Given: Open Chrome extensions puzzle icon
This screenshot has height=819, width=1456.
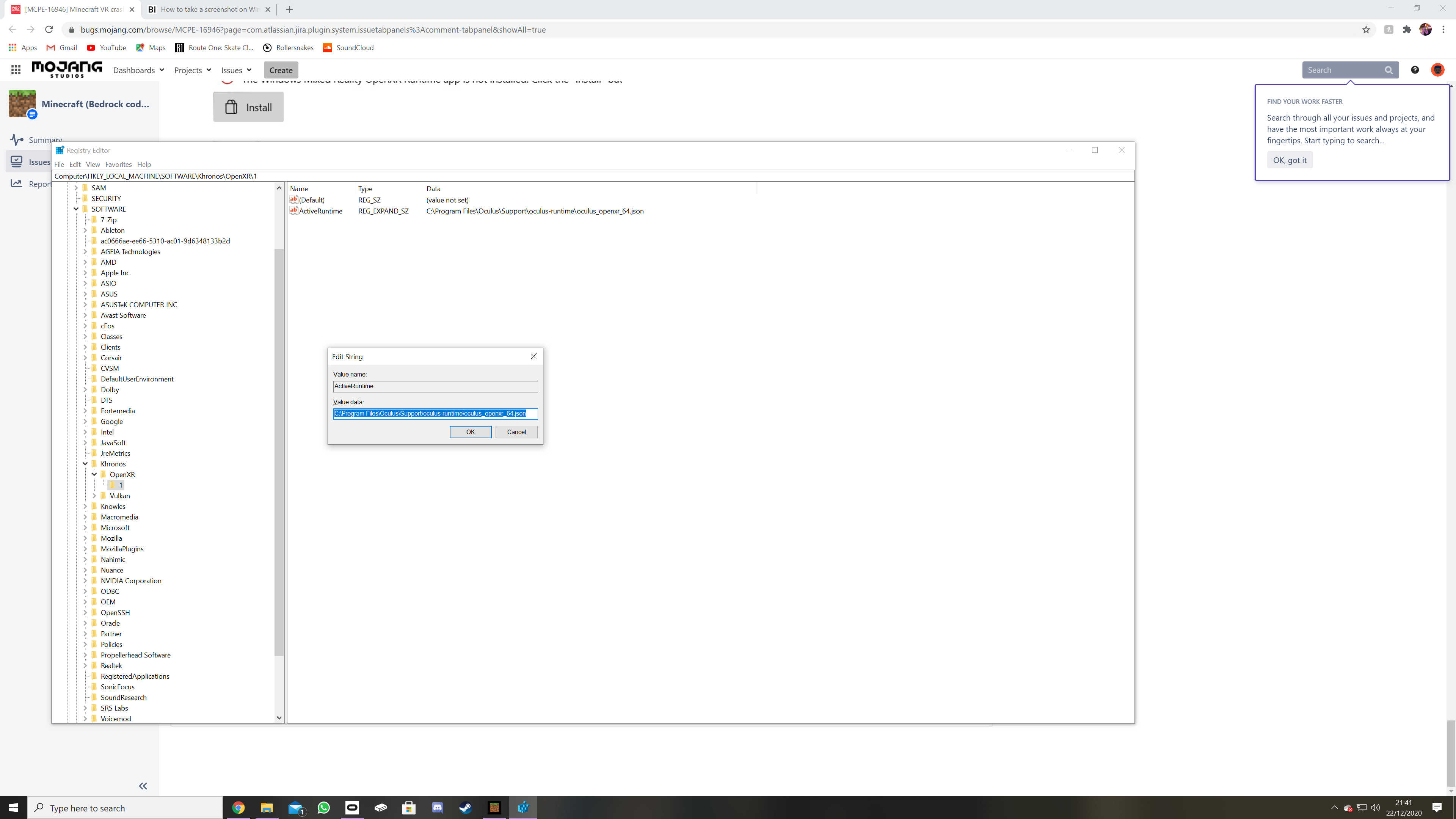Looking at the screenshot, I should tap(1407, 30).
